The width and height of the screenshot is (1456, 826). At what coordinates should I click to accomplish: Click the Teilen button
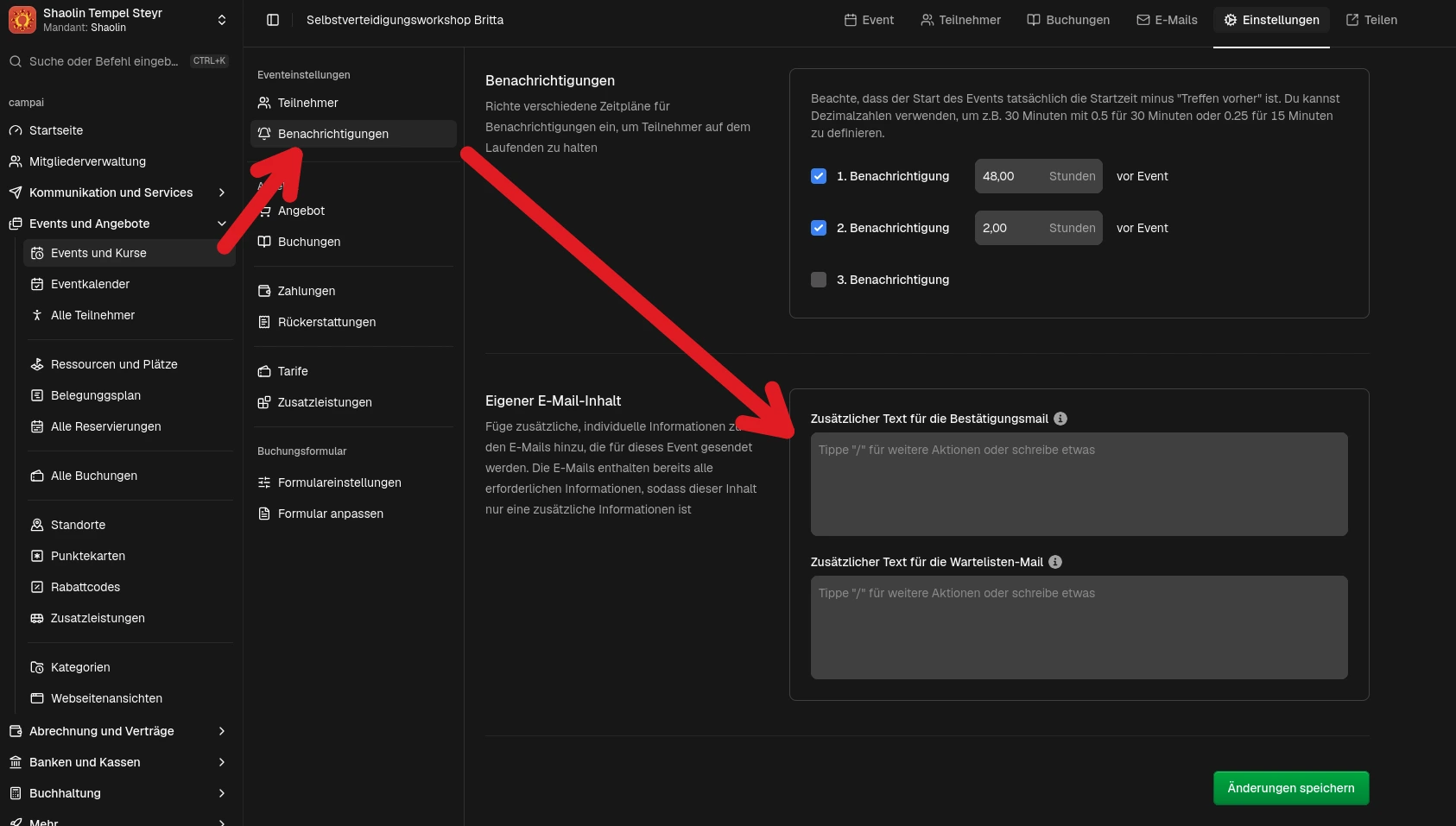[x=1371, y=20]
